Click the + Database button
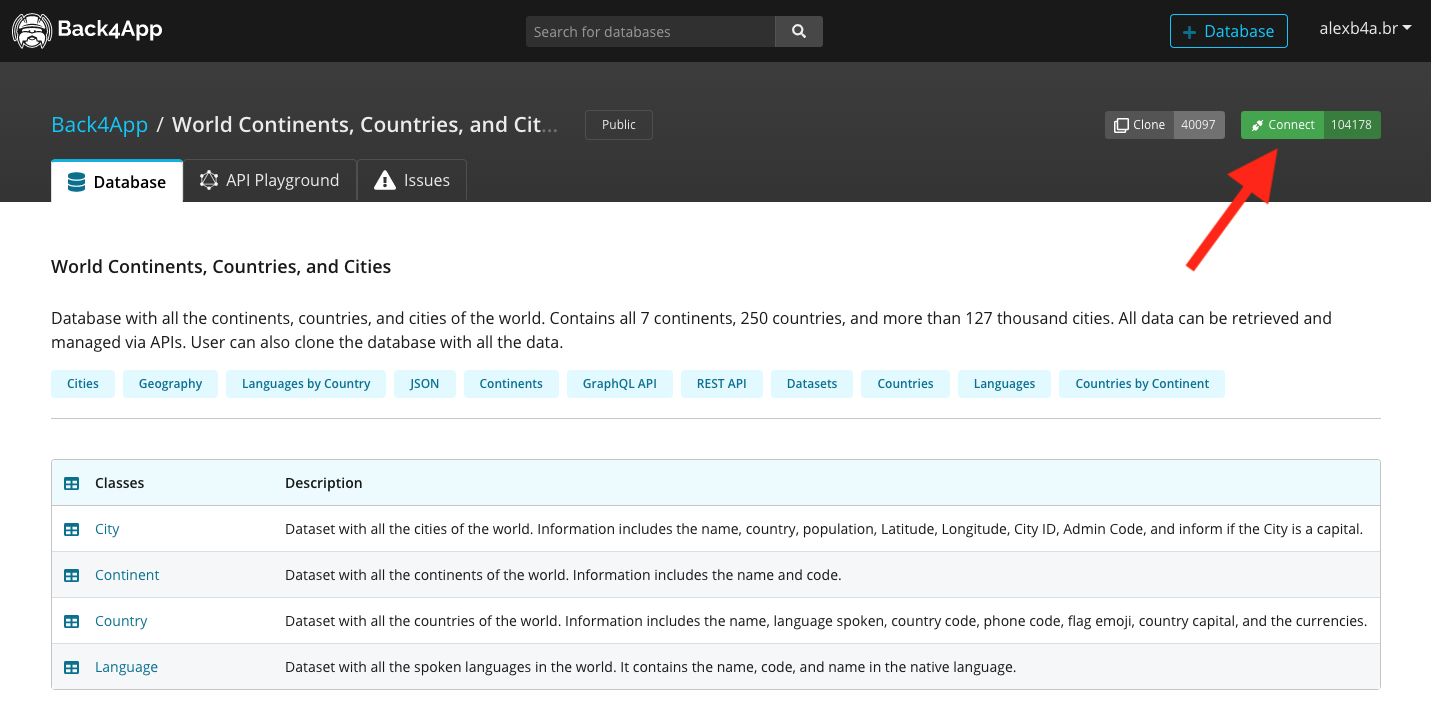The image size is (1431, 728). 1229,31
